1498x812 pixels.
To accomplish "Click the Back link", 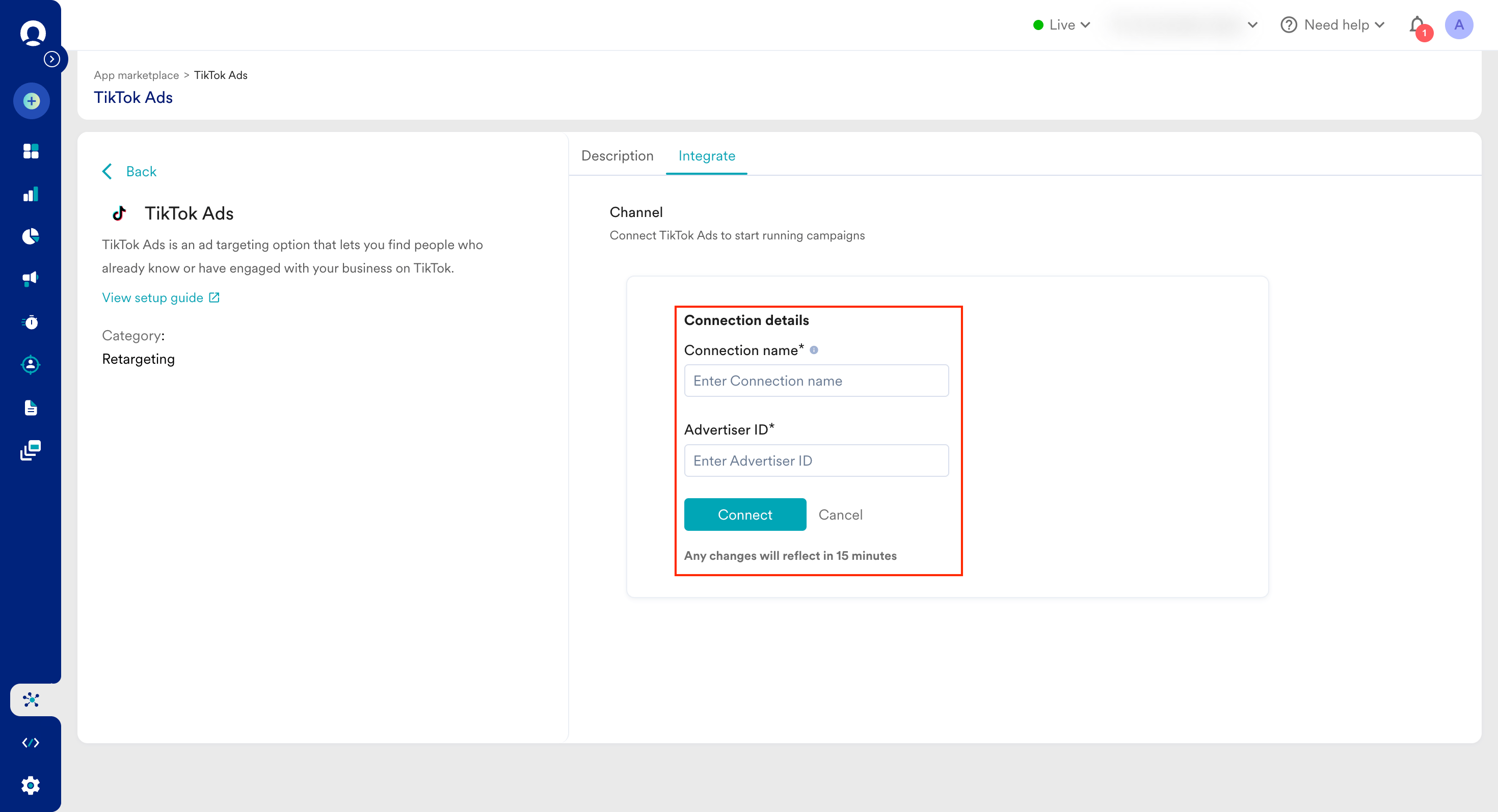I will 141,172.
